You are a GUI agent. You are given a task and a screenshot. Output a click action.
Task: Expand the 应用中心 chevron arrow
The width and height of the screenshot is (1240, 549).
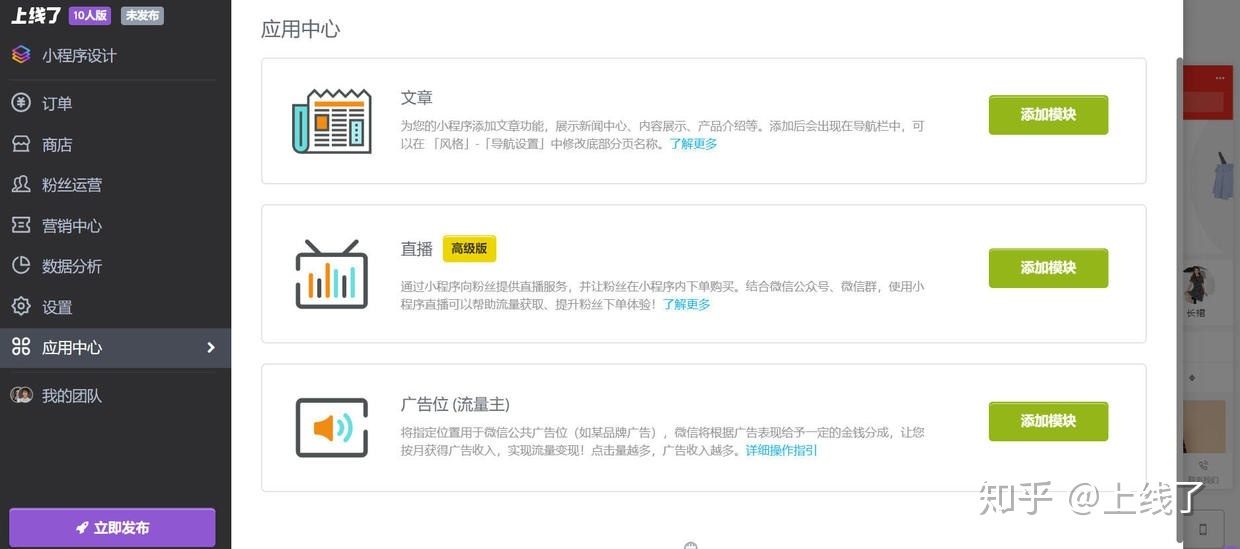tap(211, 347)
